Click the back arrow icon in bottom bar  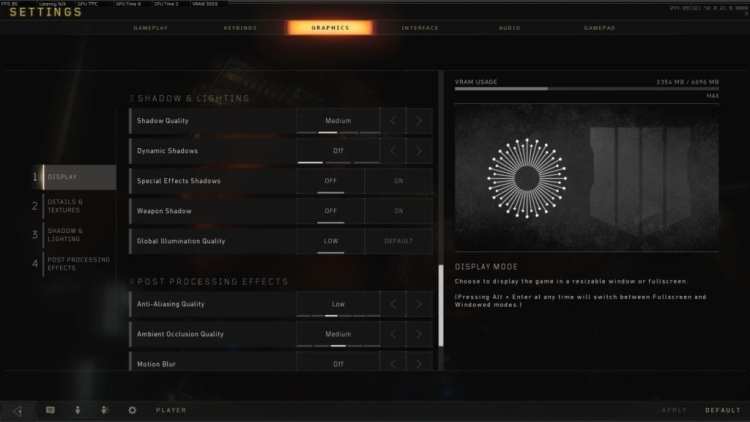18,411
